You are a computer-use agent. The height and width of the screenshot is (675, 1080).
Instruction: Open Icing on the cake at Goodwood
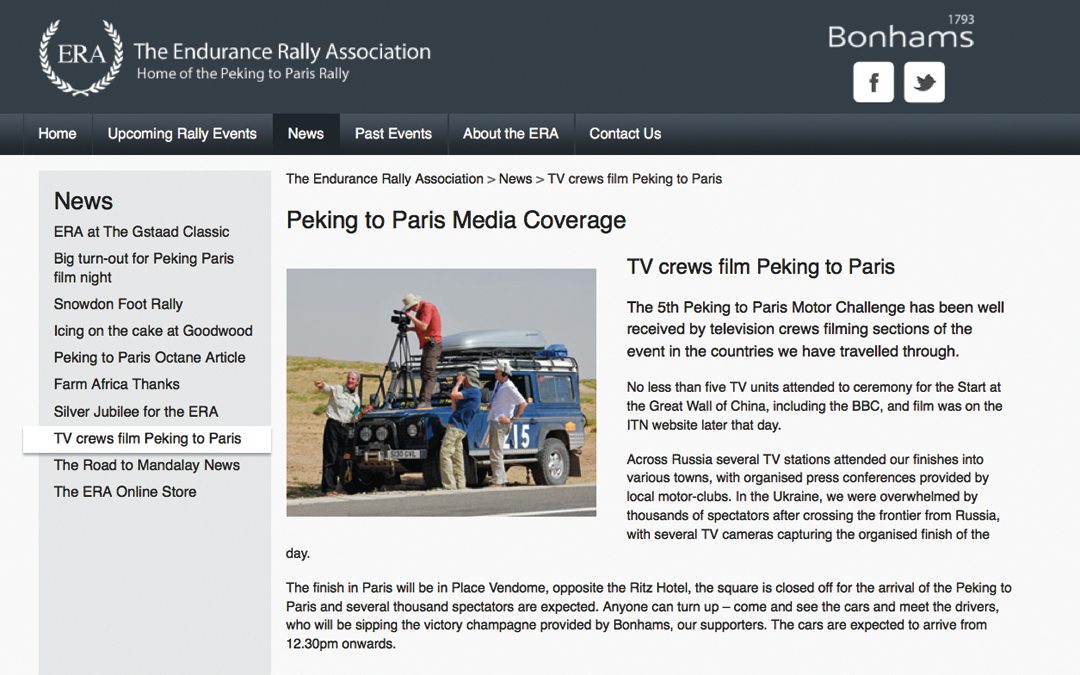(153, 331)
